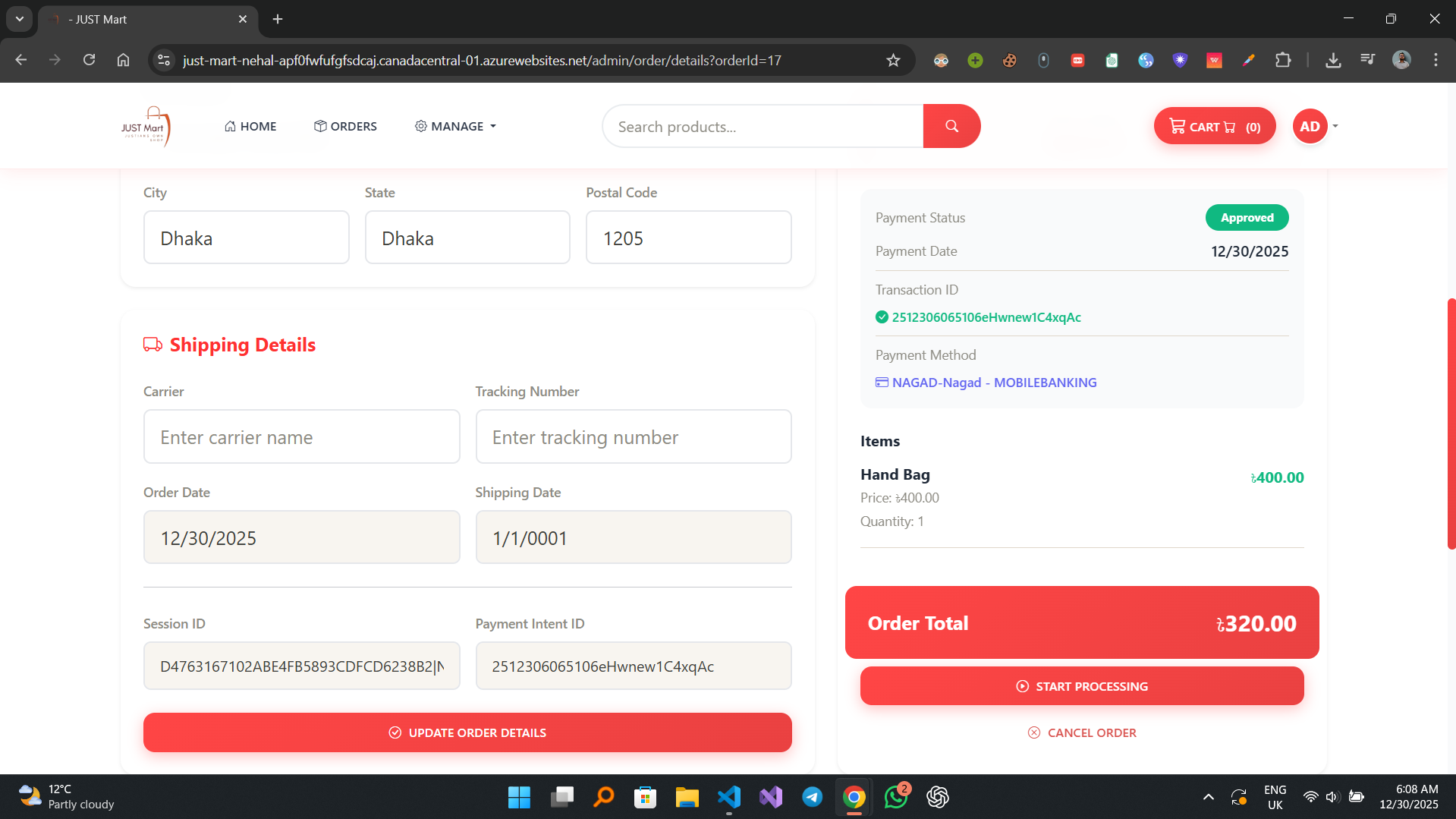1456x819 pixels.
Task: Navigate to ORDERS in the navigation bar
Action: (x=345, y=126)
